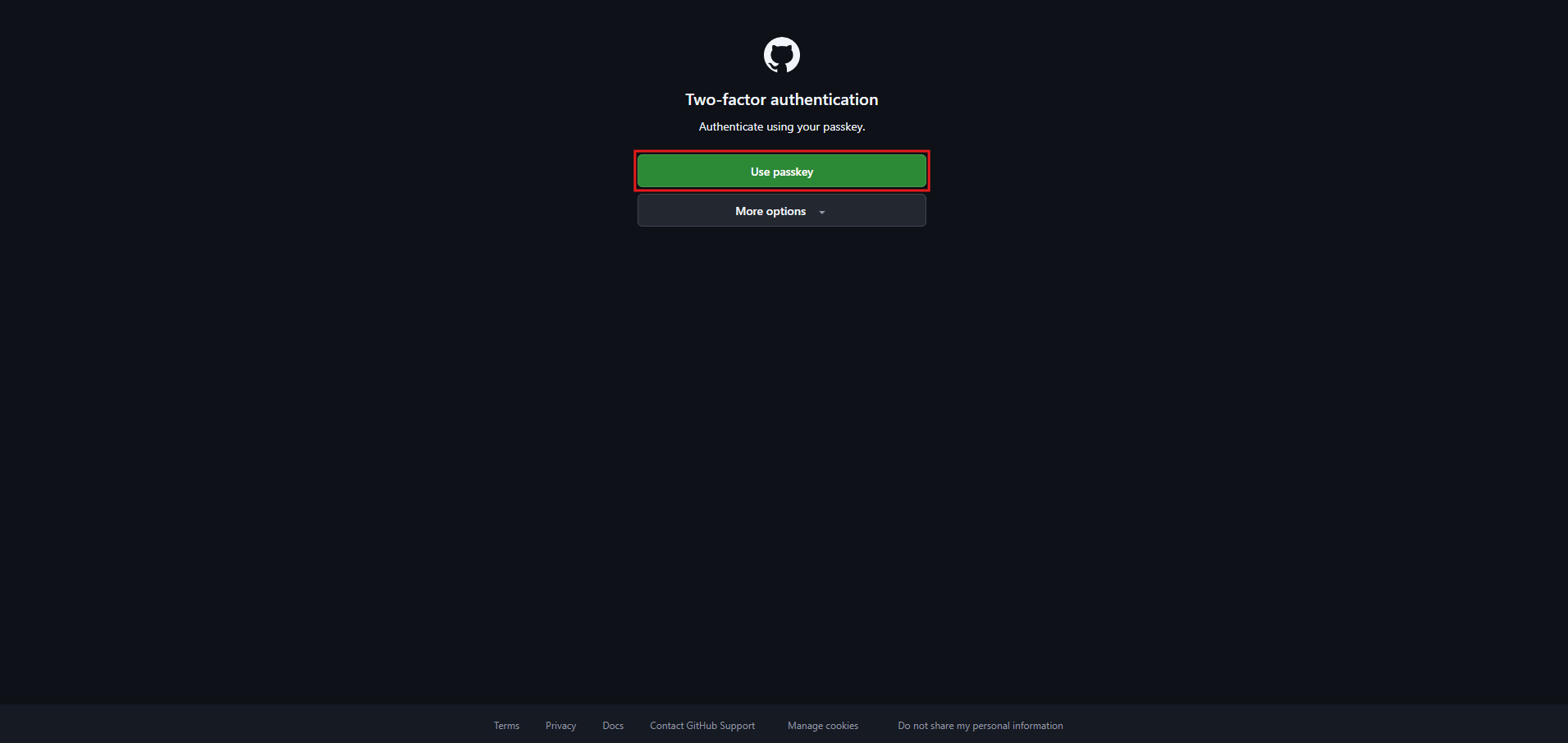Click the Two-factor authentication heading

click(x=781, y=99)
